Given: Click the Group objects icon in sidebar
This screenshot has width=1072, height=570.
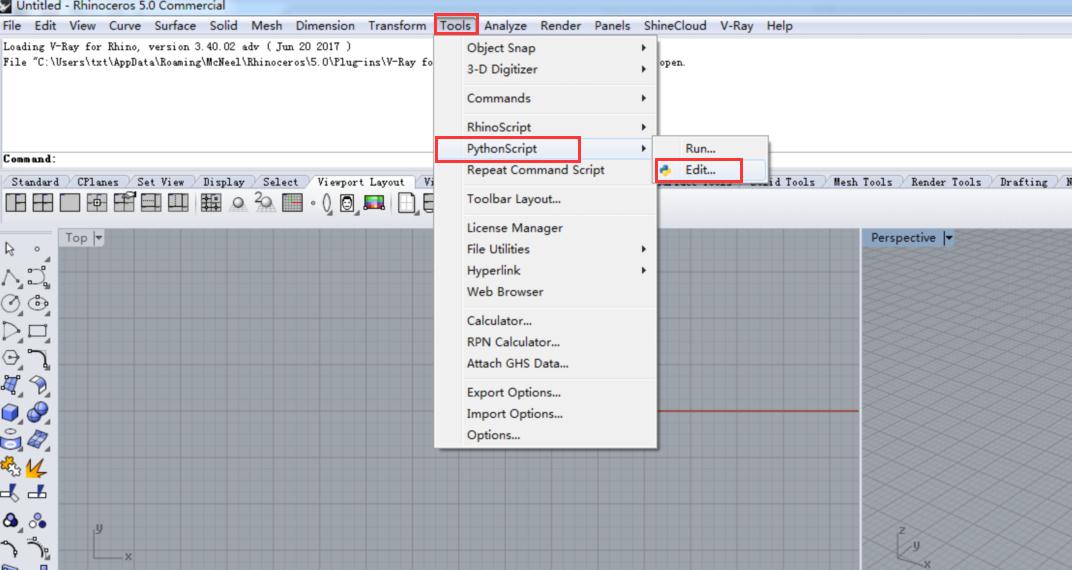Looking at the screenshot, I should tap(10, 521).
